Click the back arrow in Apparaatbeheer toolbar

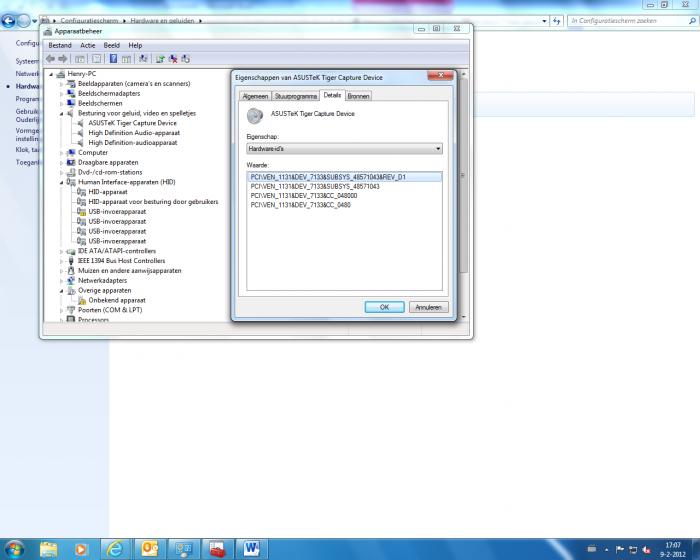tap(50, 59)
